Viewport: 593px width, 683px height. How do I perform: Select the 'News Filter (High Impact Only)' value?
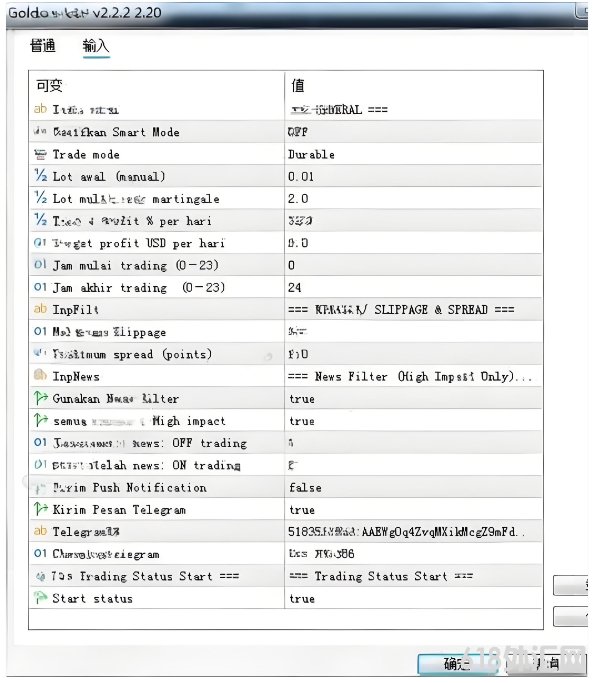[413, 376]
